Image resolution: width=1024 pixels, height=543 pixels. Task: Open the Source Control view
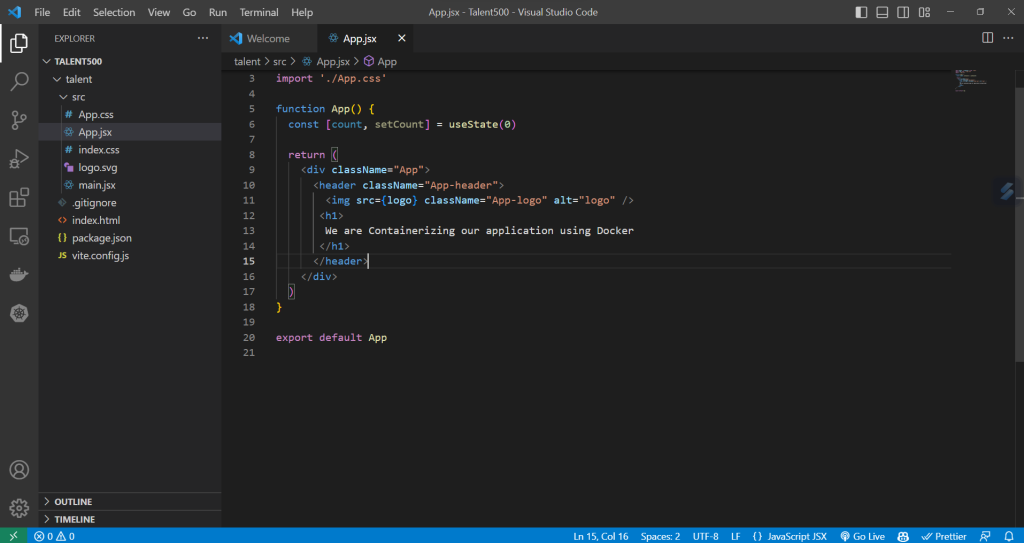click(19, 120)
